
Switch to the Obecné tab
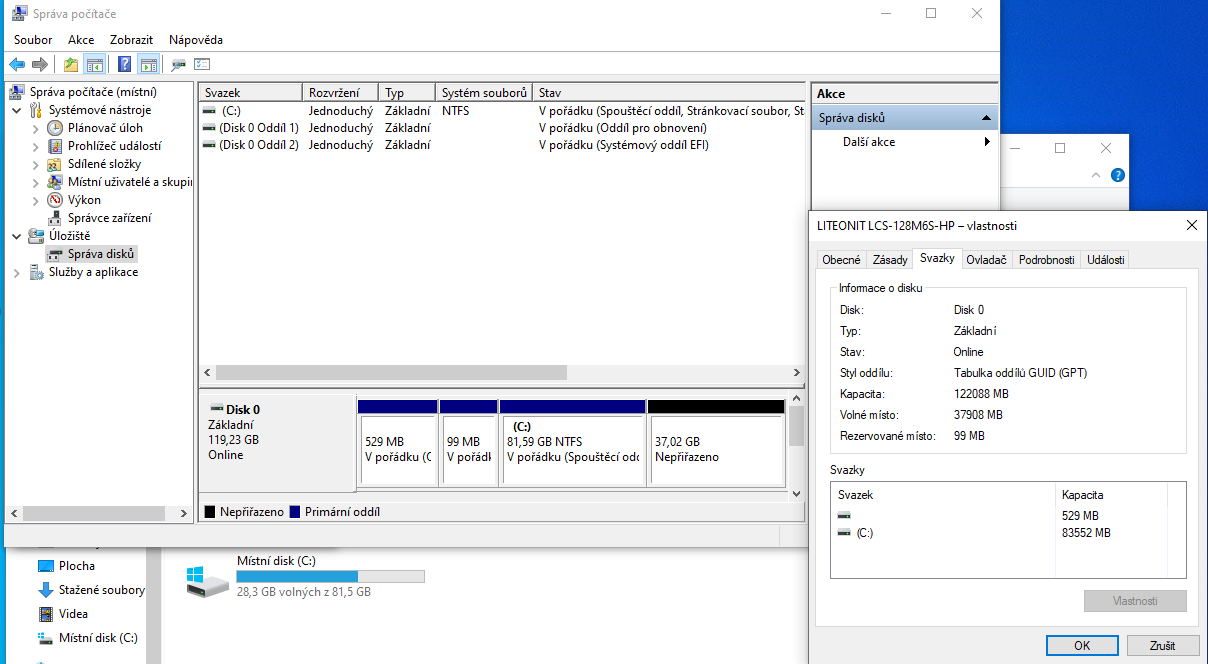click(x=841, y=260)
